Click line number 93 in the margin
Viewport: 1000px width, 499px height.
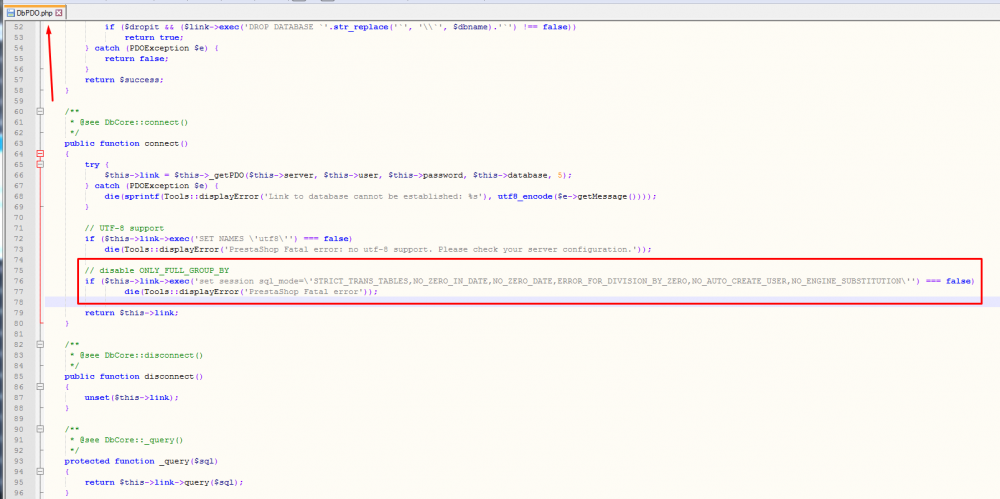(18, 461)
